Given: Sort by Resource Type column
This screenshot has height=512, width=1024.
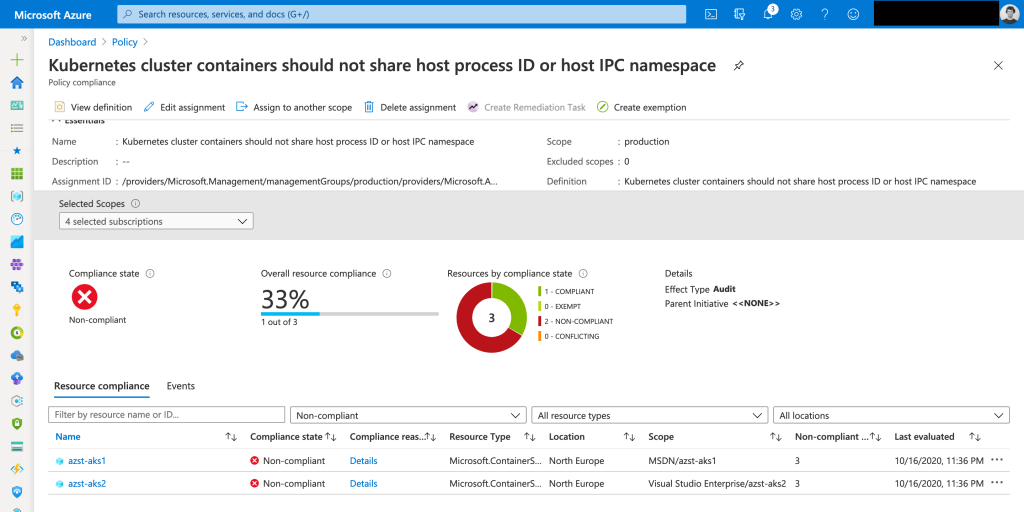Looking at the screenshot, I should (x=530, y=437).
